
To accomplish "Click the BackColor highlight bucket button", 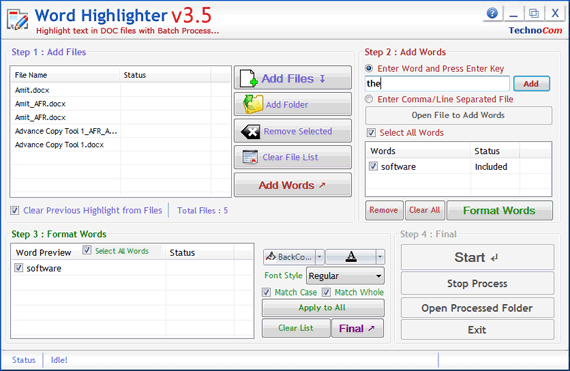I will tap(290, 257).
